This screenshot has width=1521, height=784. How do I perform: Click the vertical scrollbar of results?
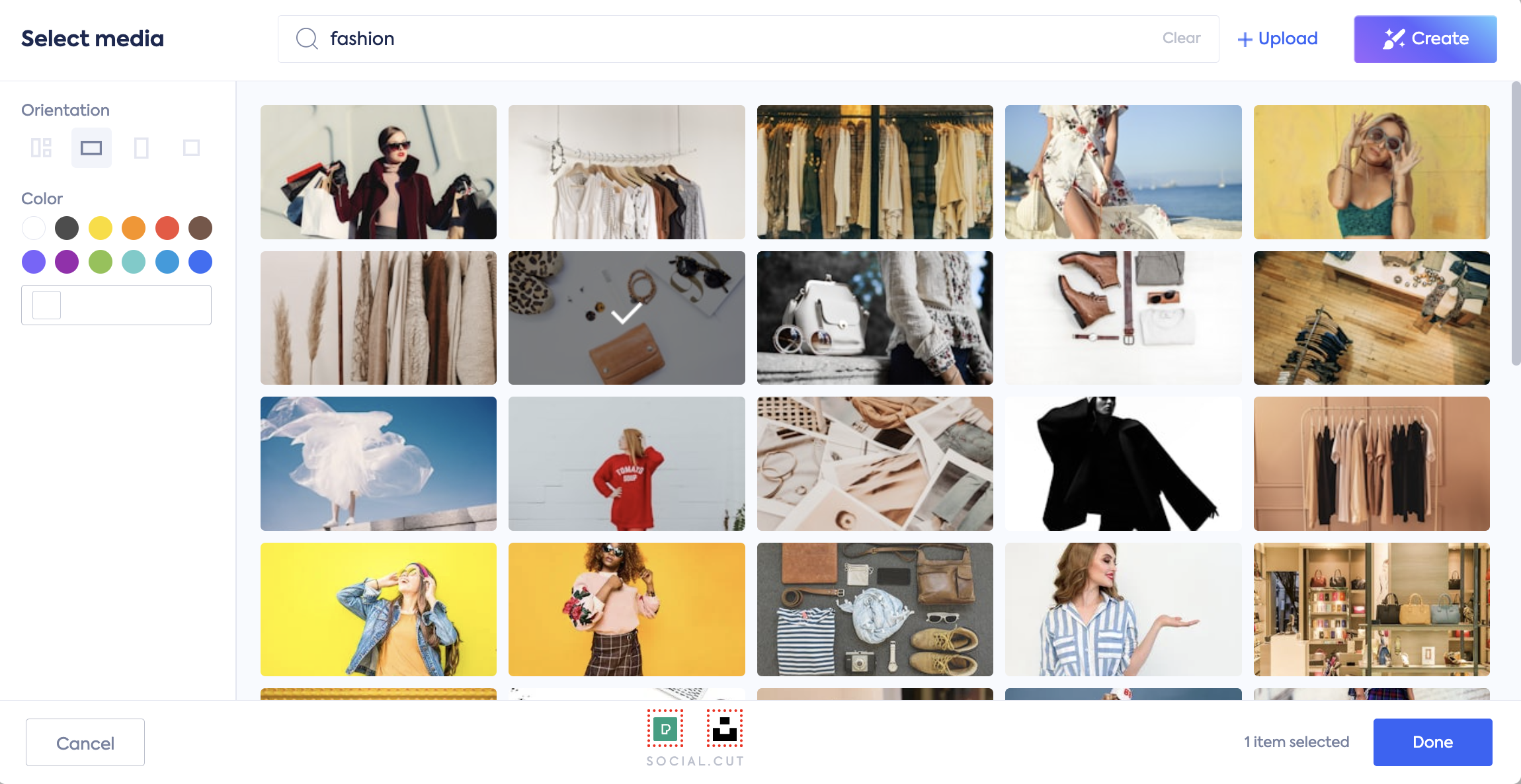pyautogui.click(x=1516, y=223)
